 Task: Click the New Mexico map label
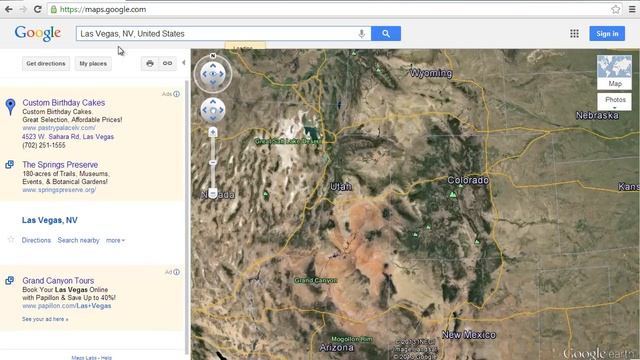coord(469,335)
